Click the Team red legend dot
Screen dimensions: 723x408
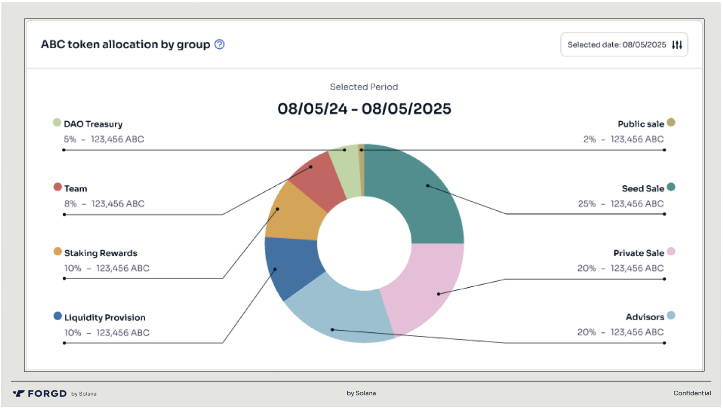(x=57, y=187)
